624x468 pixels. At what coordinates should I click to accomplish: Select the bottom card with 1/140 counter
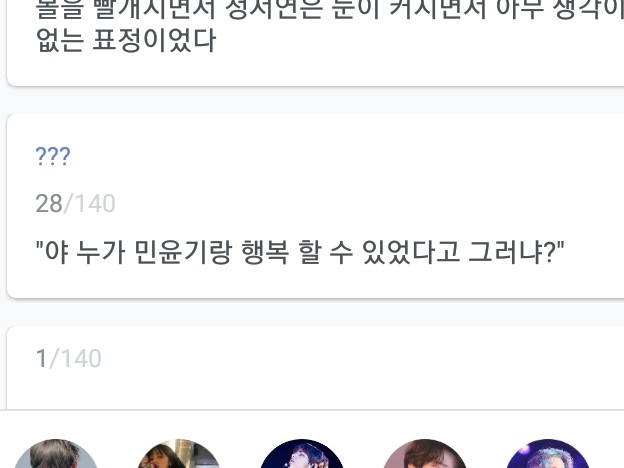[x=315, y=367]
